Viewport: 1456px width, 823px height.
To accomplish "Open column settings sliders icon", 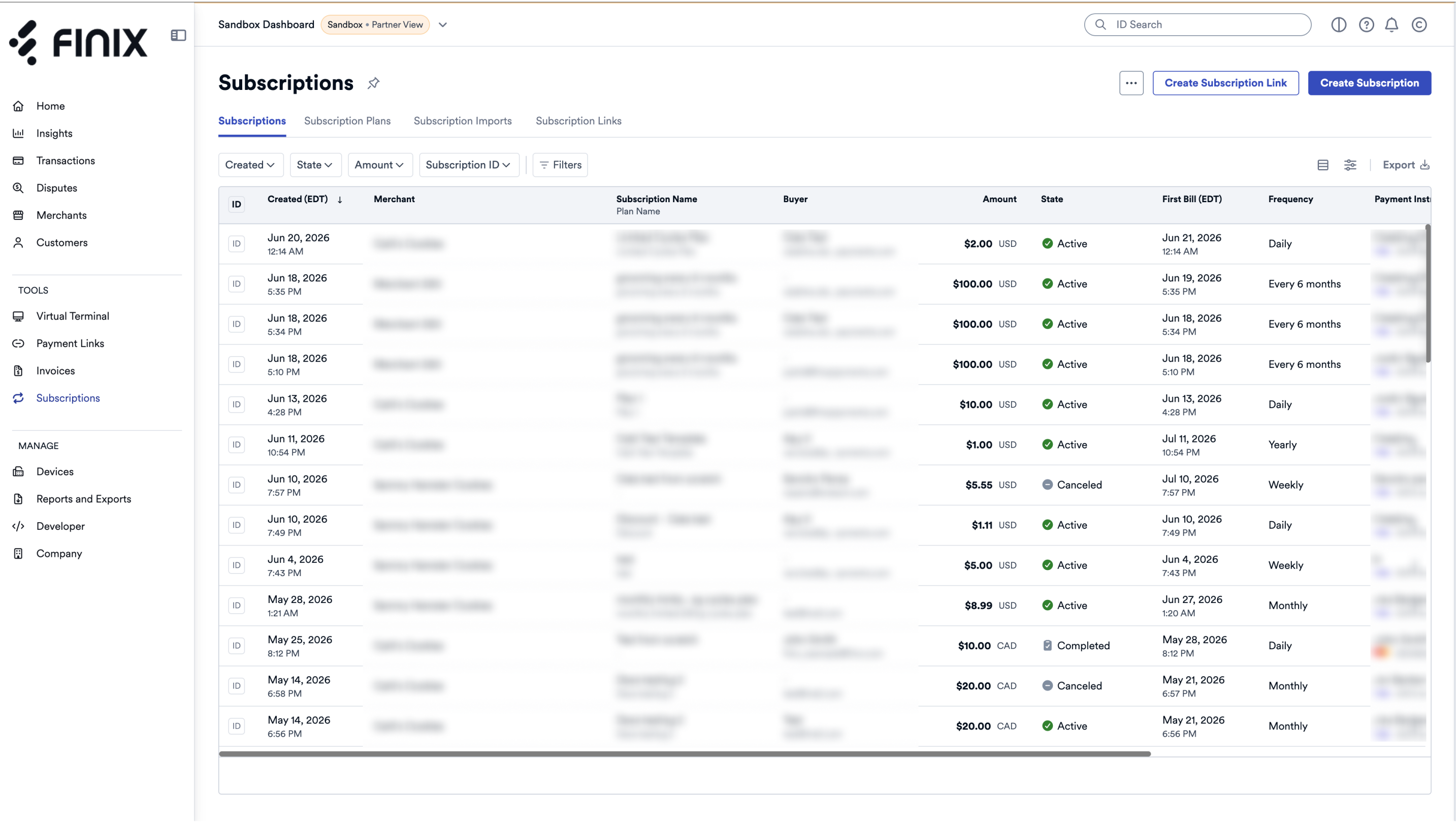I will [x=1350, y=165].
